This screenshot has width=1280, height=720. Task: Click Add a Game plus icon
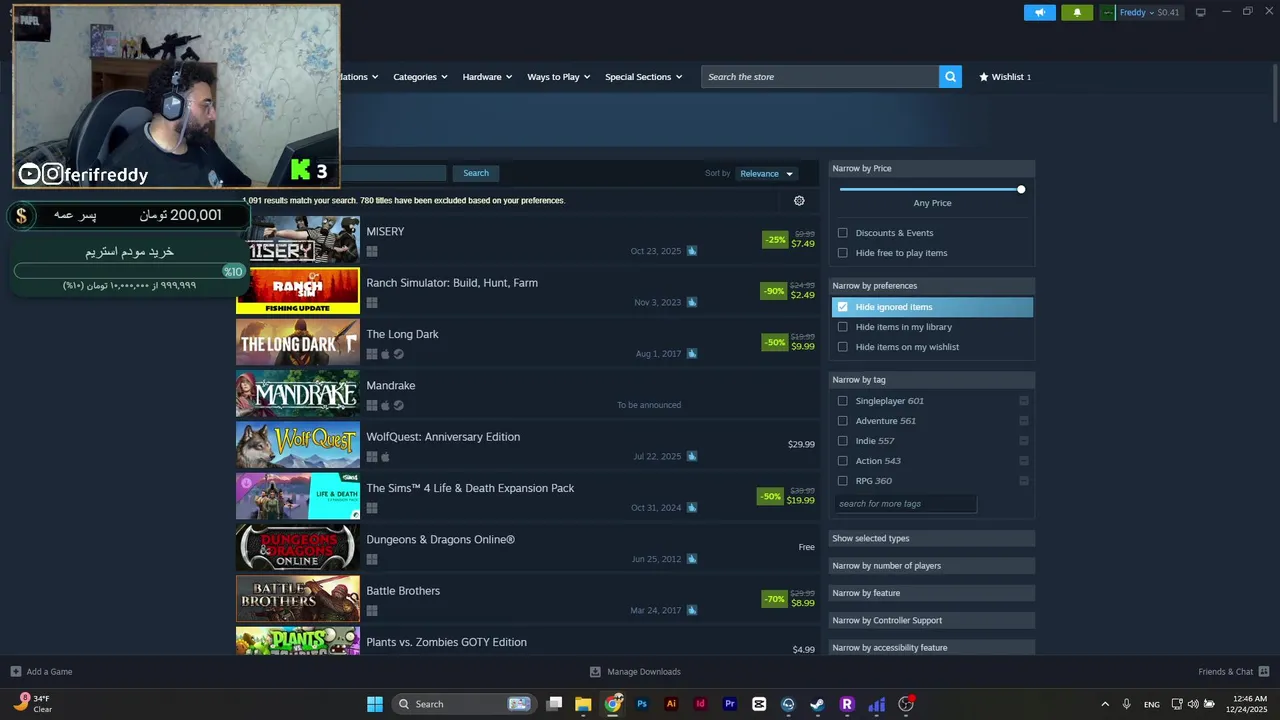coord(16,672)
